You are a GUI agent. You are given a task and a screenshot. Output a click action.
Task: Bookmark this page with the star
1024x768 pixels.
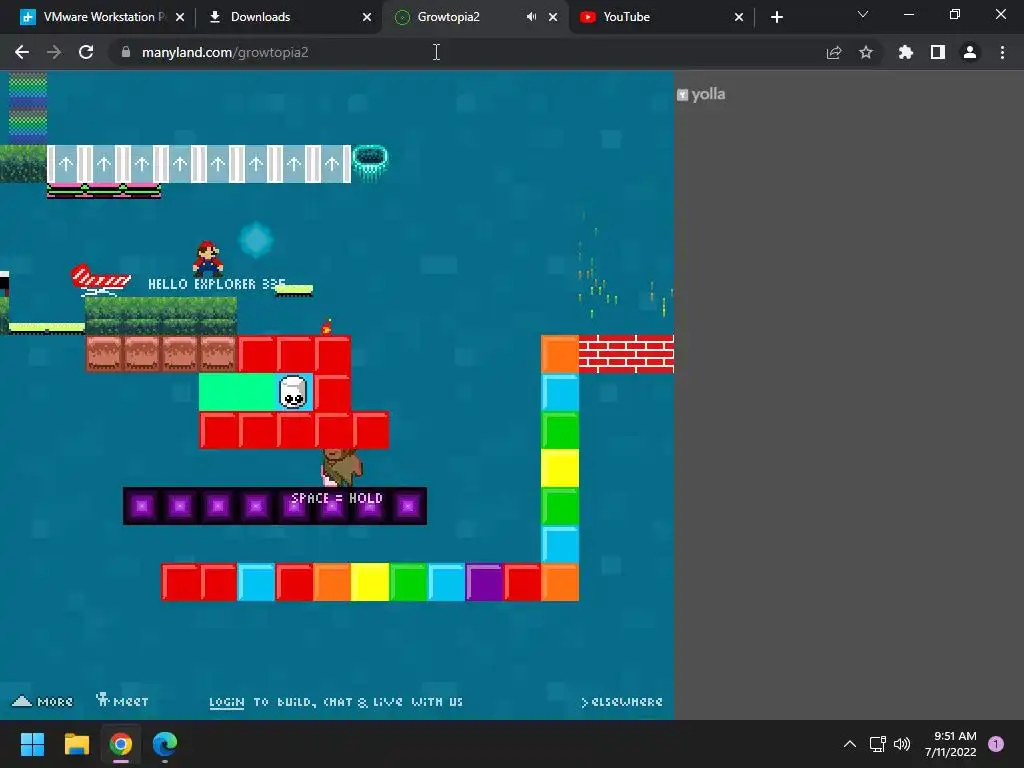point(866,52)
